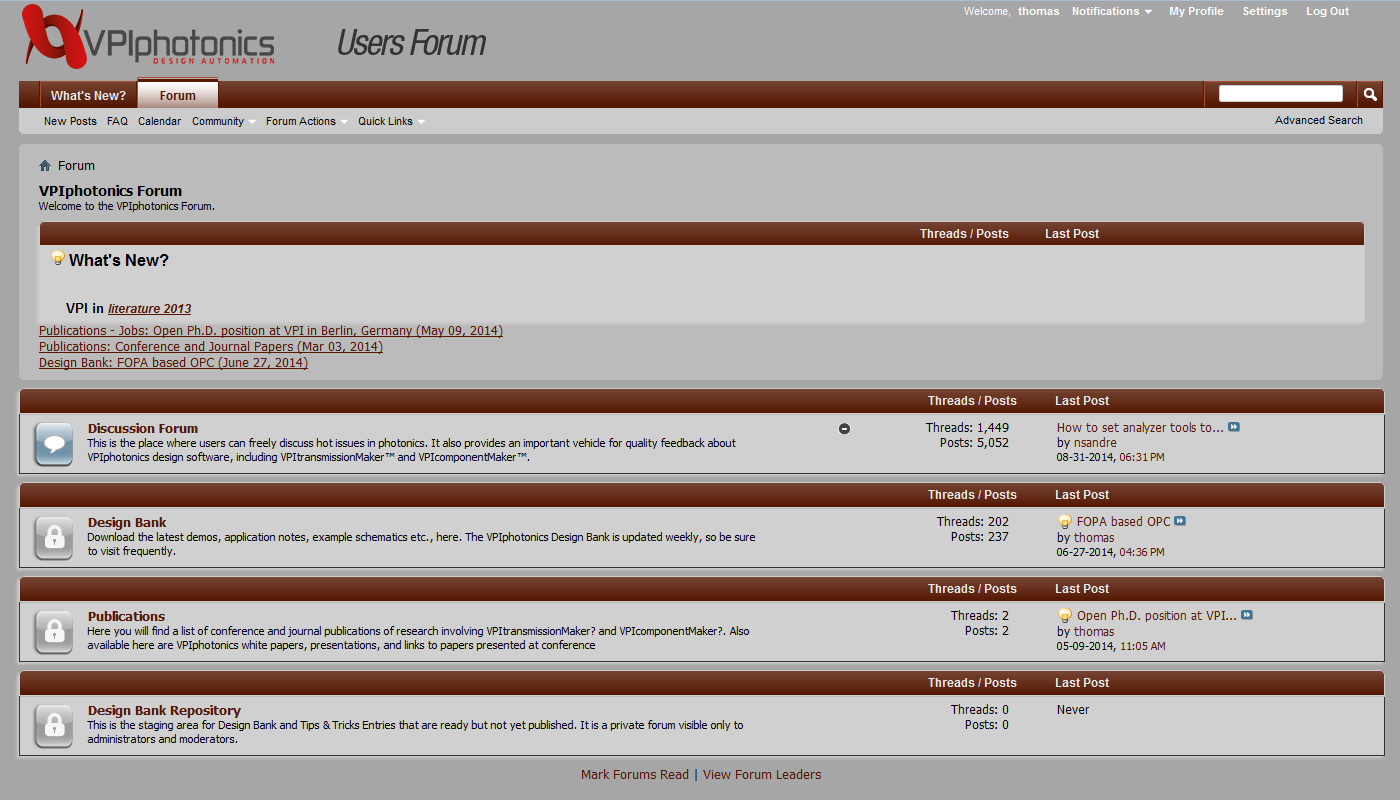Open the thread How to set analyzer tools to...
Screen dimensions: 1400x800
pyautogui.click(x=1140, y=428)
